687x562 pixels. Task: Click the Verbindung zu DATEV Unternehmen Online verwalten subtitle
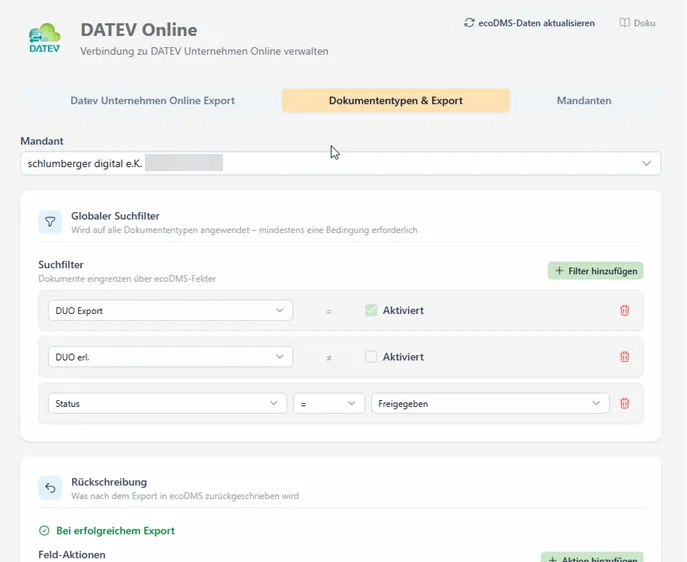pos(204,51)
